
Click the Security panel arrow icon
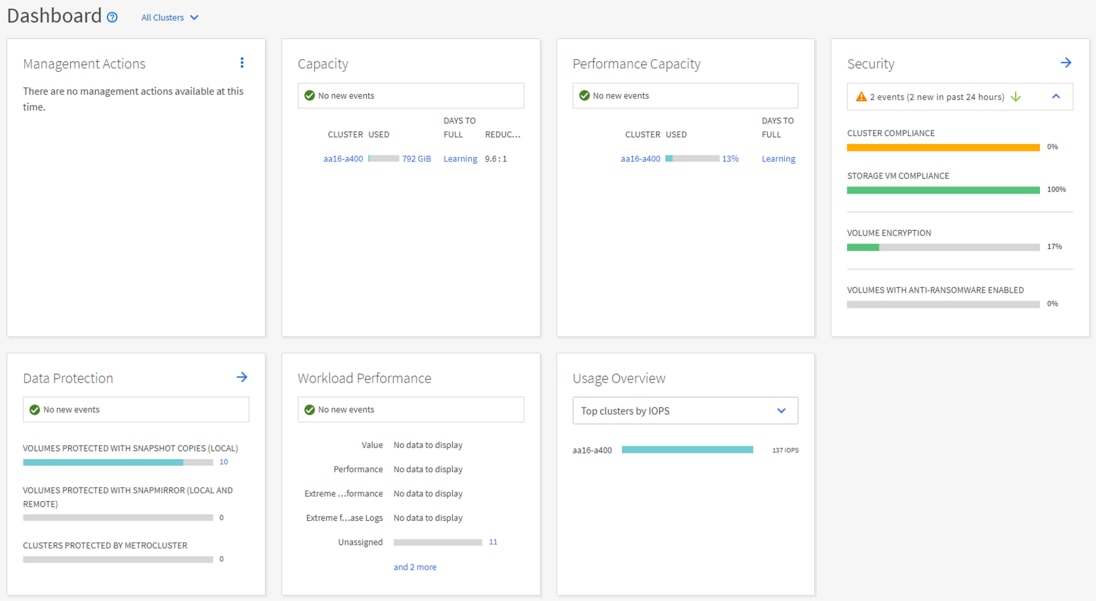click(x=1066, y=63)
